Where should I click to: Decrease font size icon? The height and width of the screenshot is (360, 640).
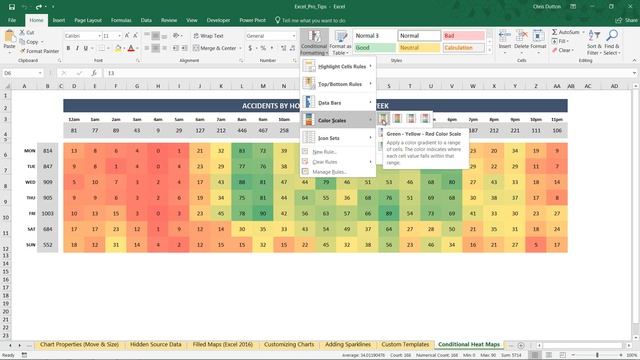136,36
